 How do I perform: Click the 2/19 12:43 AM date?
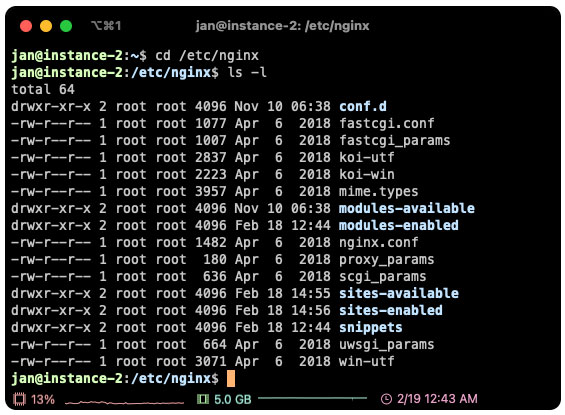[x=437, y=399]
